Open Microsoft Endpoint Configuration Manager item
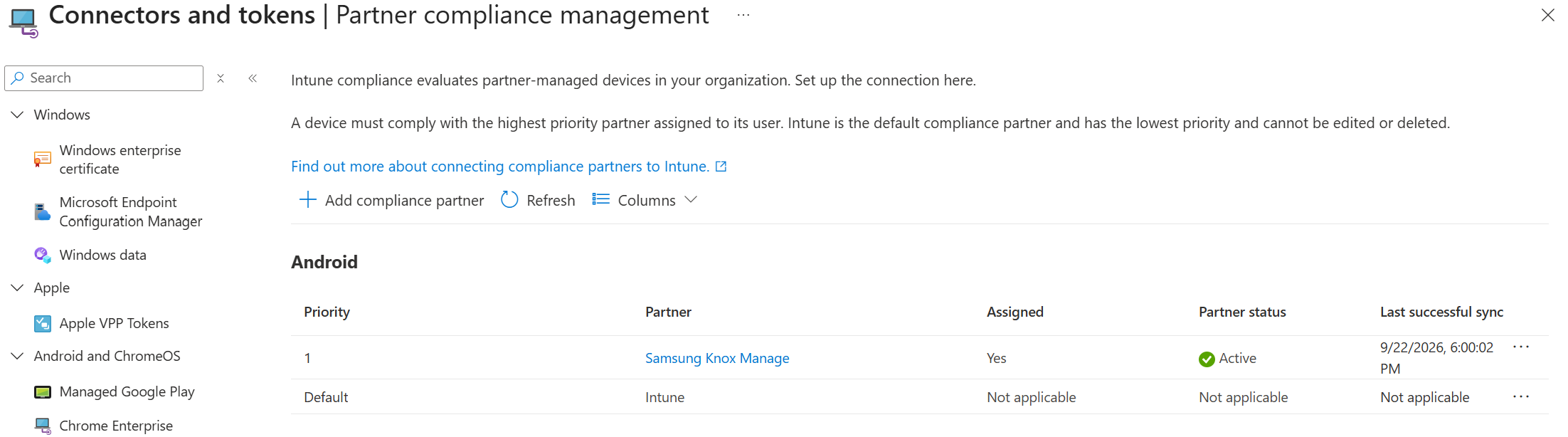Screen dimensions: 1568x437 coord(131,212)
